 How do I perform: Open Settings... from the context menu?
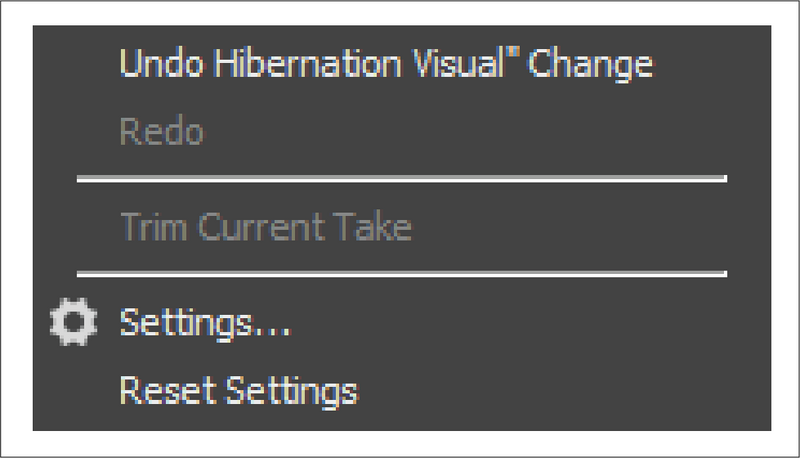click(x=205, y=324)
